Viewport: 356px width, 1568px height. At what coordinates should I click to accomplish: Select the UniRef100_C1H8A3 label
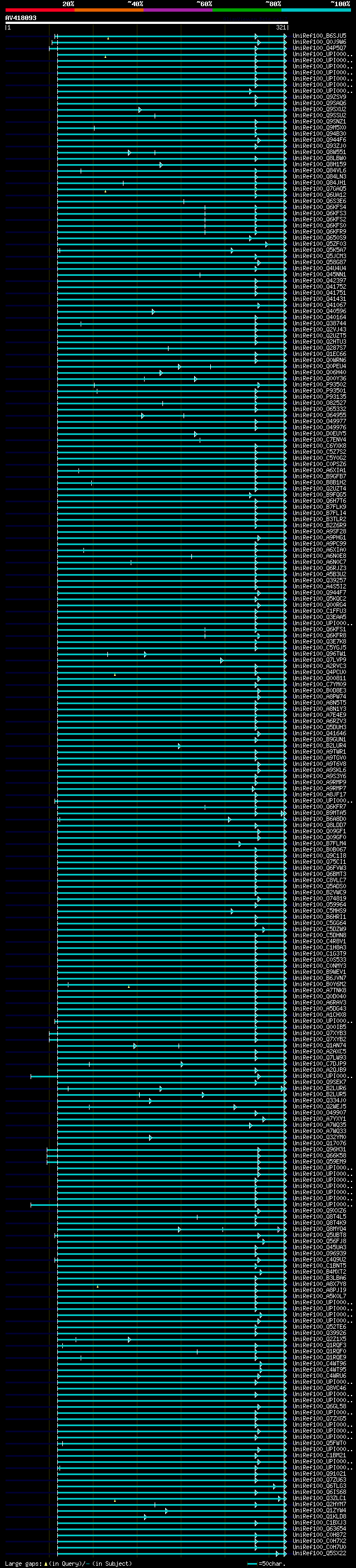319,947
